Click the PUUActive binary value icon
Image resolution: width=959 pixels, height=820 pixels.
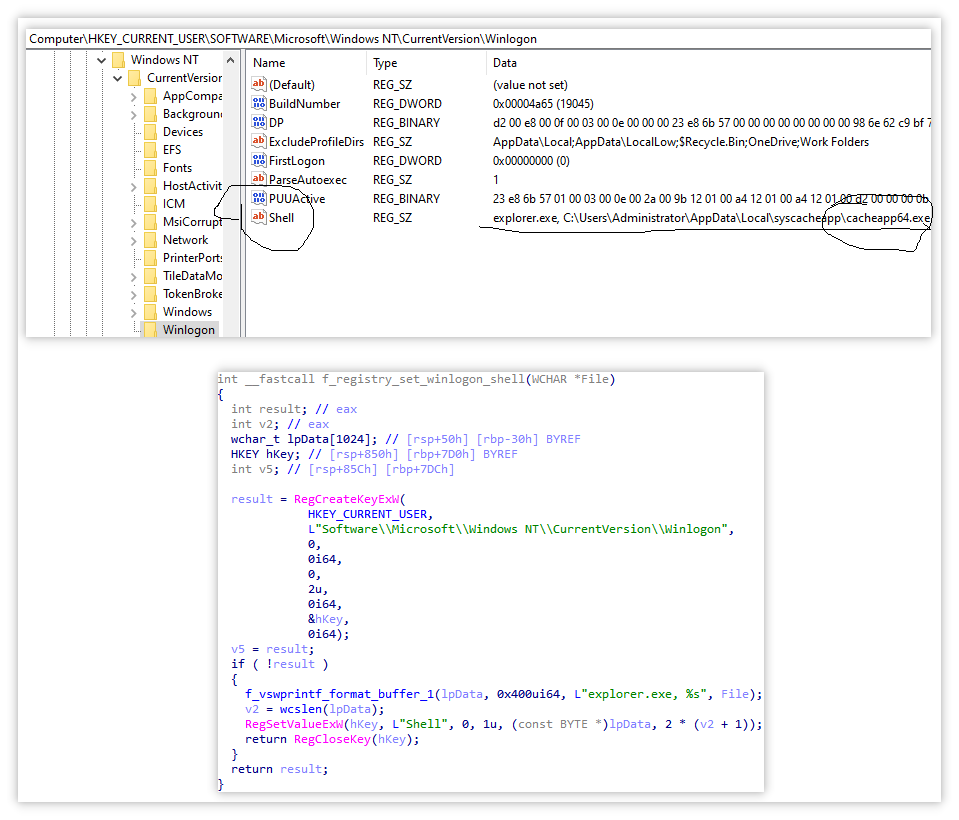(259, 198)
